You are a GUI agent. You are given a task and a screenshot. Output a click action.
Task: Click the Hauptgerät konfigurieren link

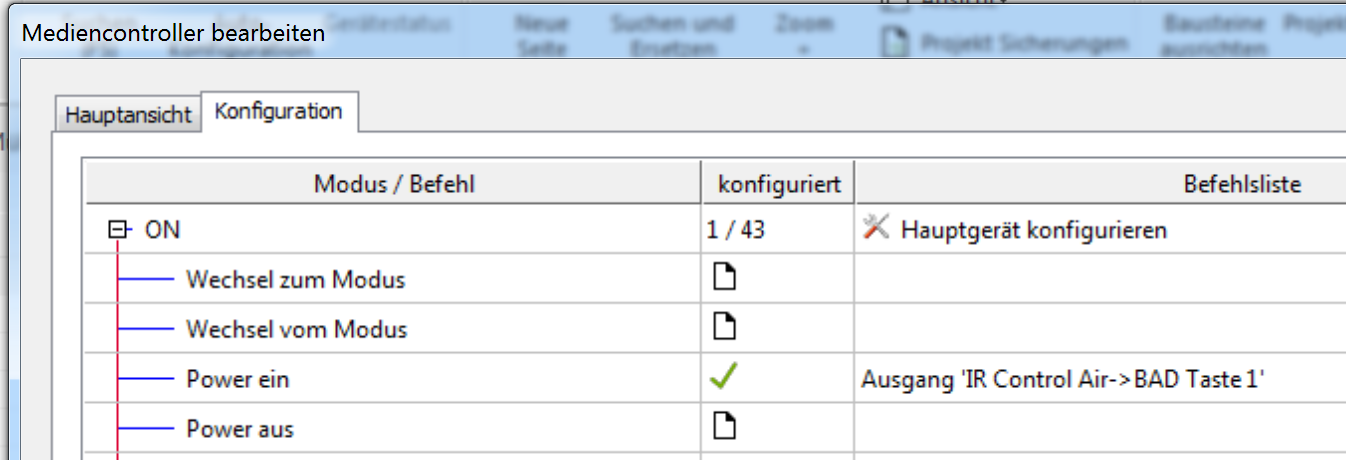[x=1034, y=230]
